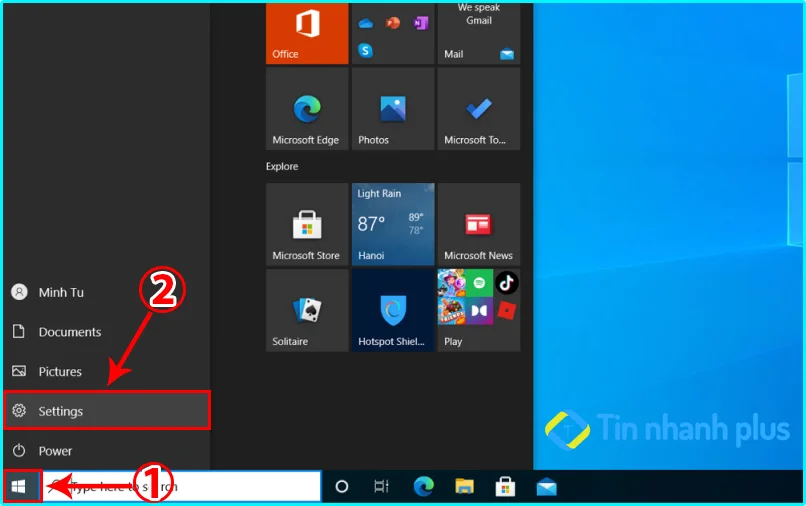806x506 pixels.
Task: Open the Minh Tu user account
Action: point(106,292)
